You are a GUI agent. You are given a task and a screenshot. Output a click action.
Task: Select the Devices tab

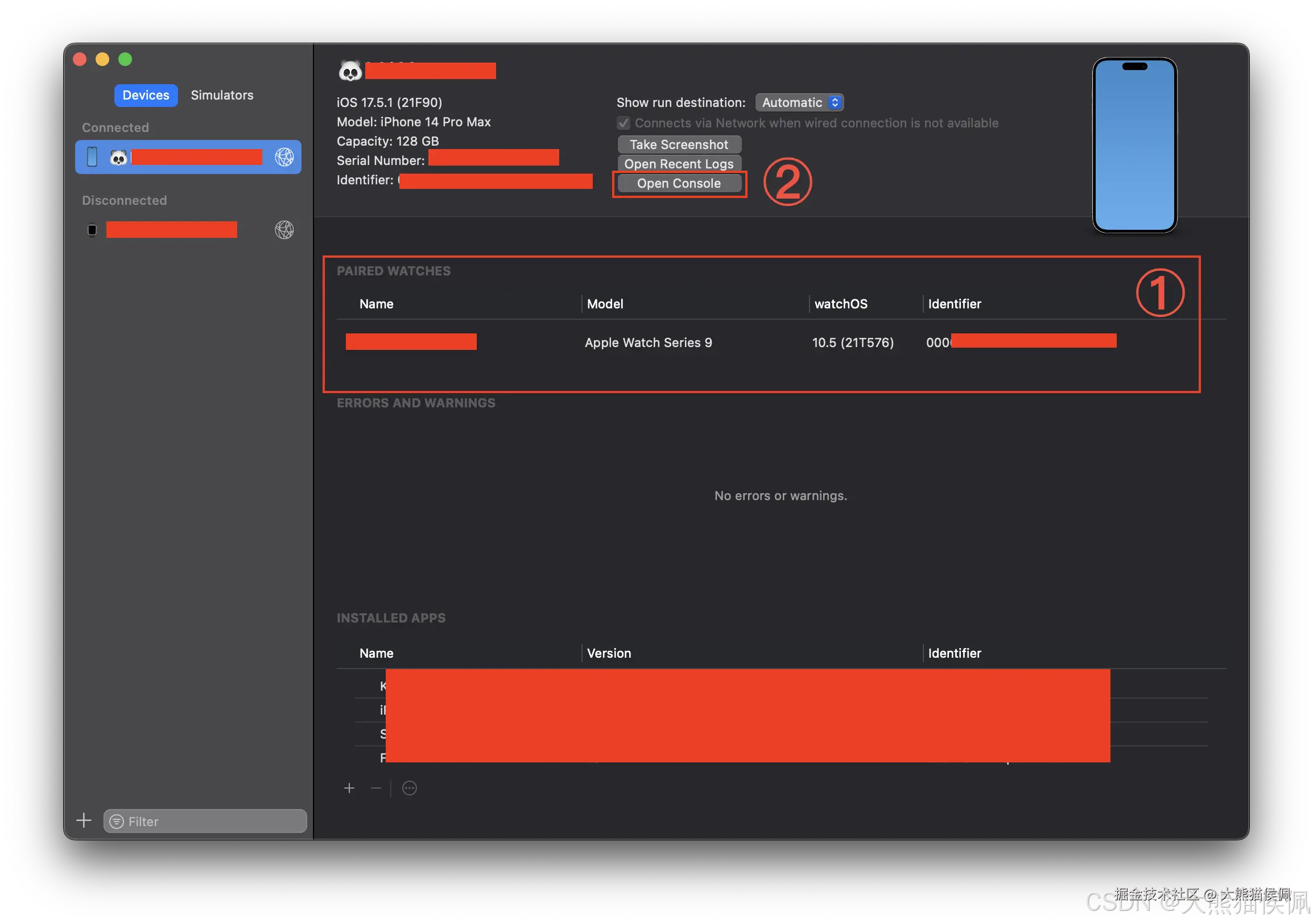pos(146,95)
